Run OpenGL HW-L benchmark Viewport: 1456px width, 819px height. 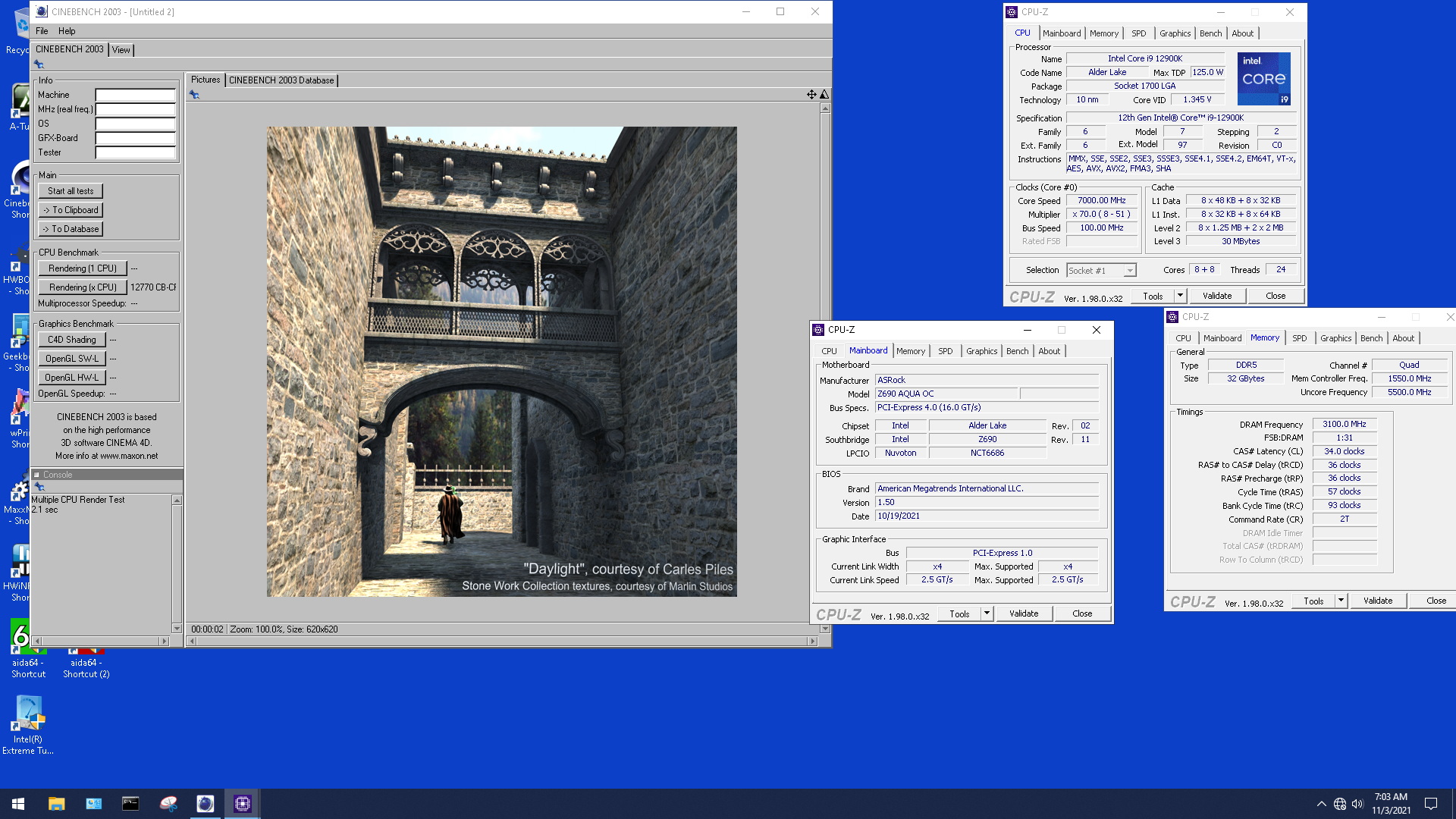pos(72,378)
